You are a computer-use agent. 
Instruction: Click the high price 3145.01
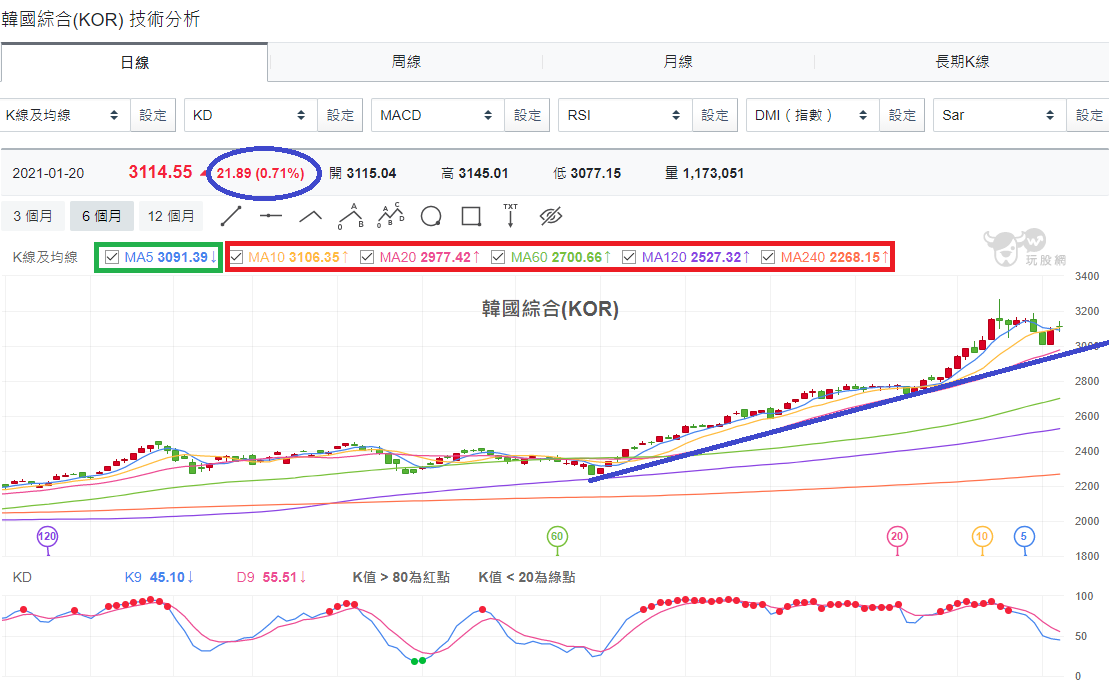(x=483, y=173)
